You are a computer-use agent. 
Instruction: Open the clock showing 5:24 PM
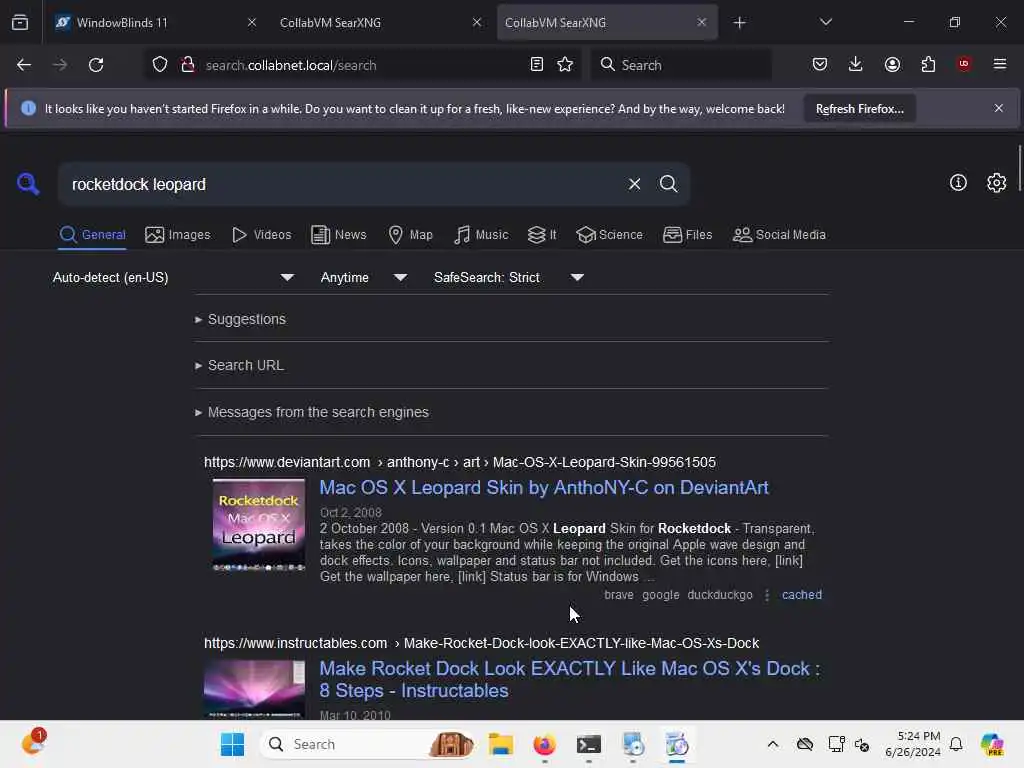tap(913, 744)
